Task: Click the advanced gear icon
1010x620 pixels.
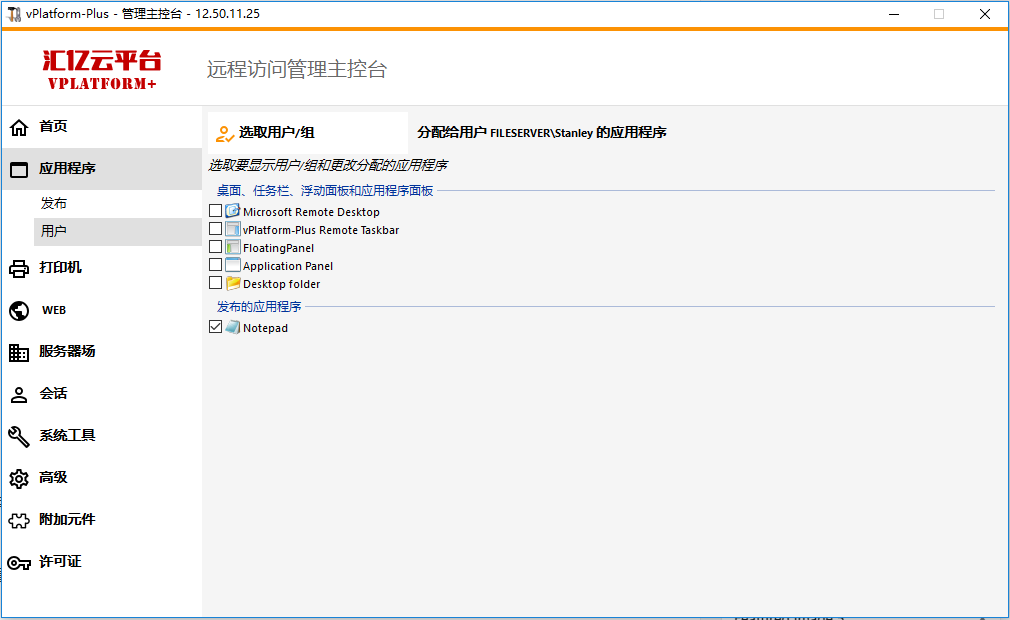Action: 19,478
